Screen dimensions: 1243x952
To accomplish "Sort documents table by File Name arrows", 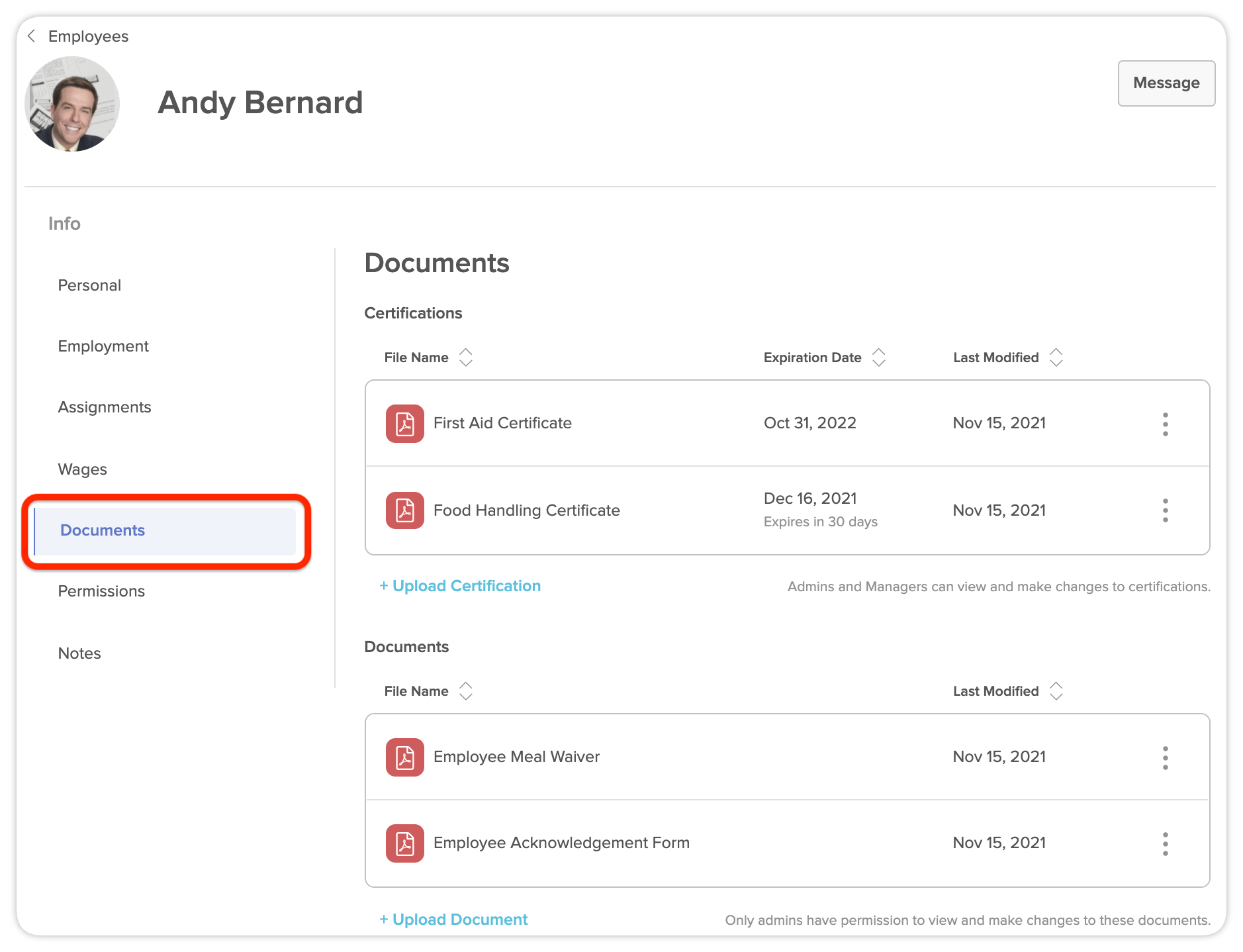I will pyautogui.click(x=466, y=691).
